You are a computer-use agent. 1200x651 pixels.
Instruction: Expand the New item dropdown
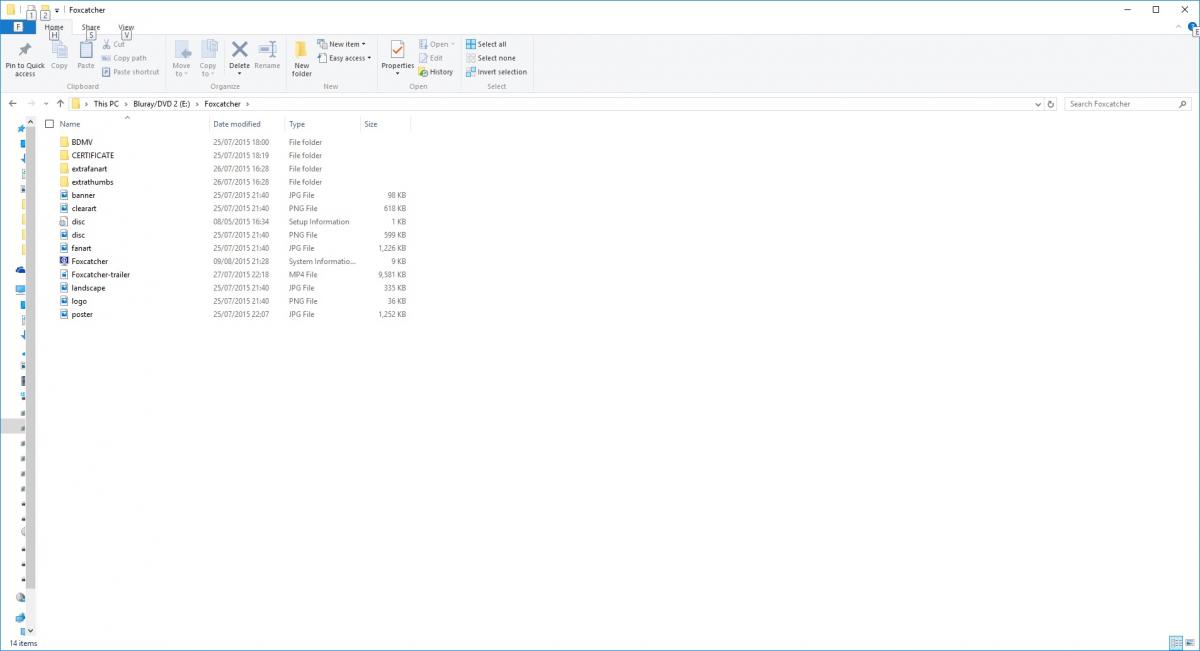[342, 44]
